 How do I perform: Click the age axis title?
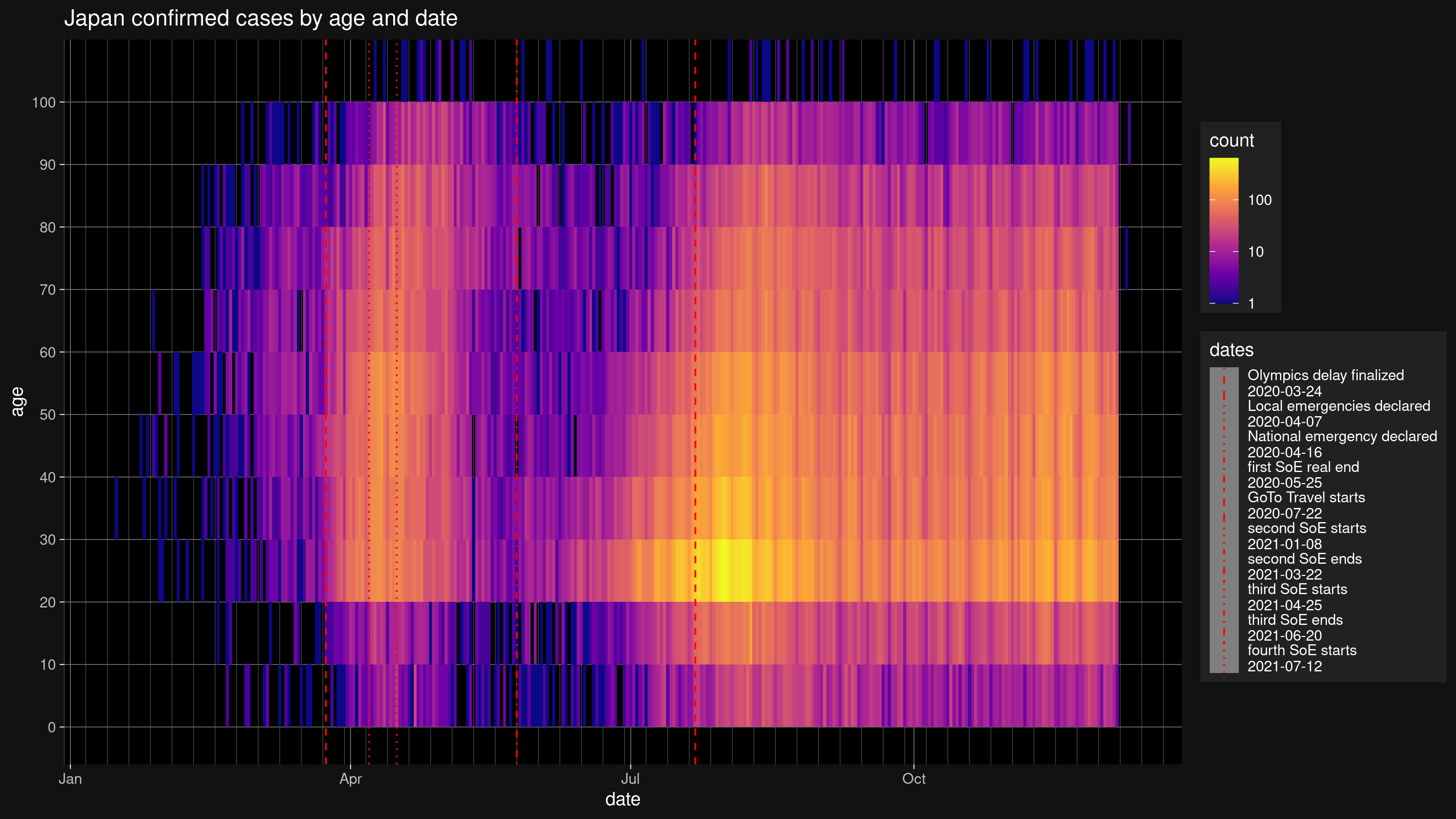tap(17, 401)
